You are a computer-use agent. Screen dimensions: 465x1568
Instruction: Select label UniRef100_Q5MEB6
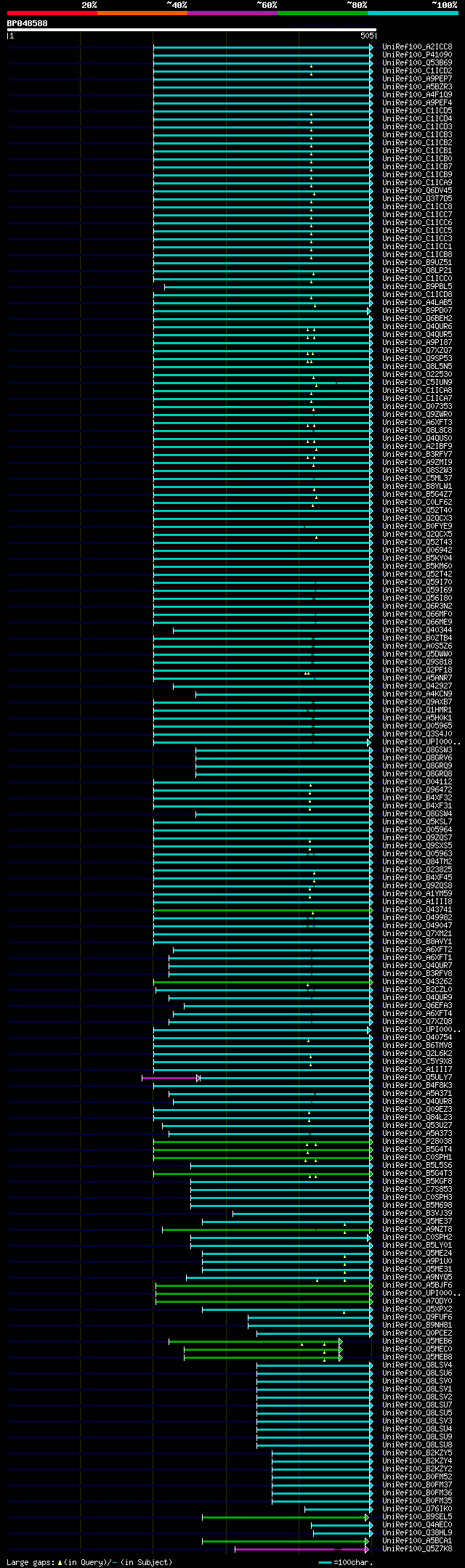pos(417,1341)
